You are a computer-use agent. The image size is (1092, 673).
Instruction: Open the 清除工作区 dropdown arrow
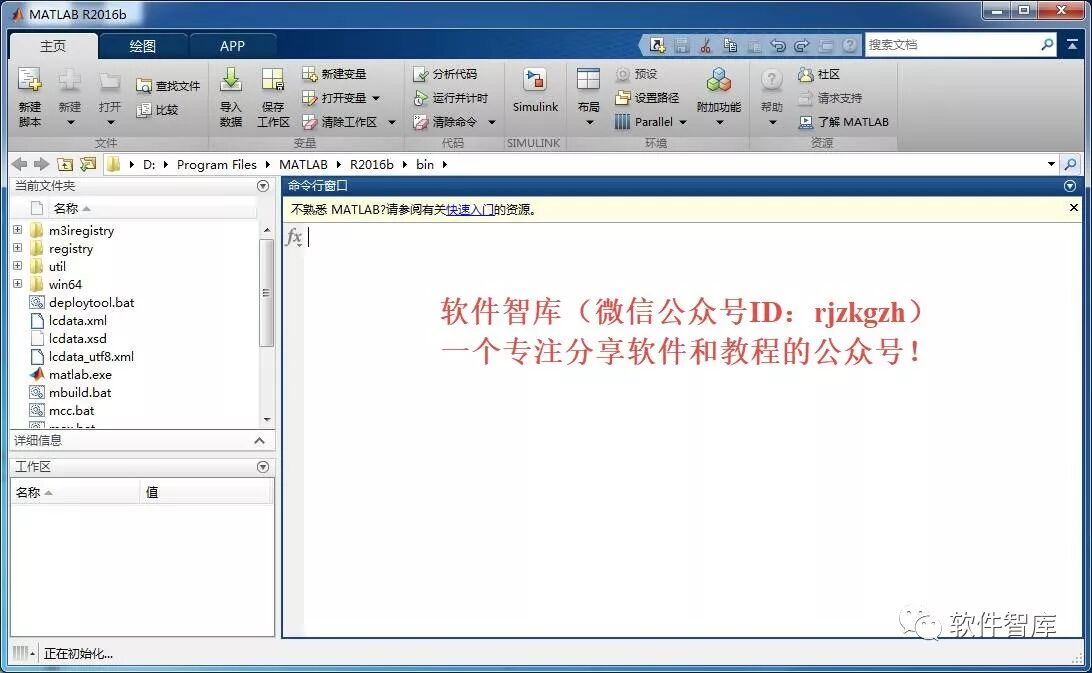click(391, 122)
